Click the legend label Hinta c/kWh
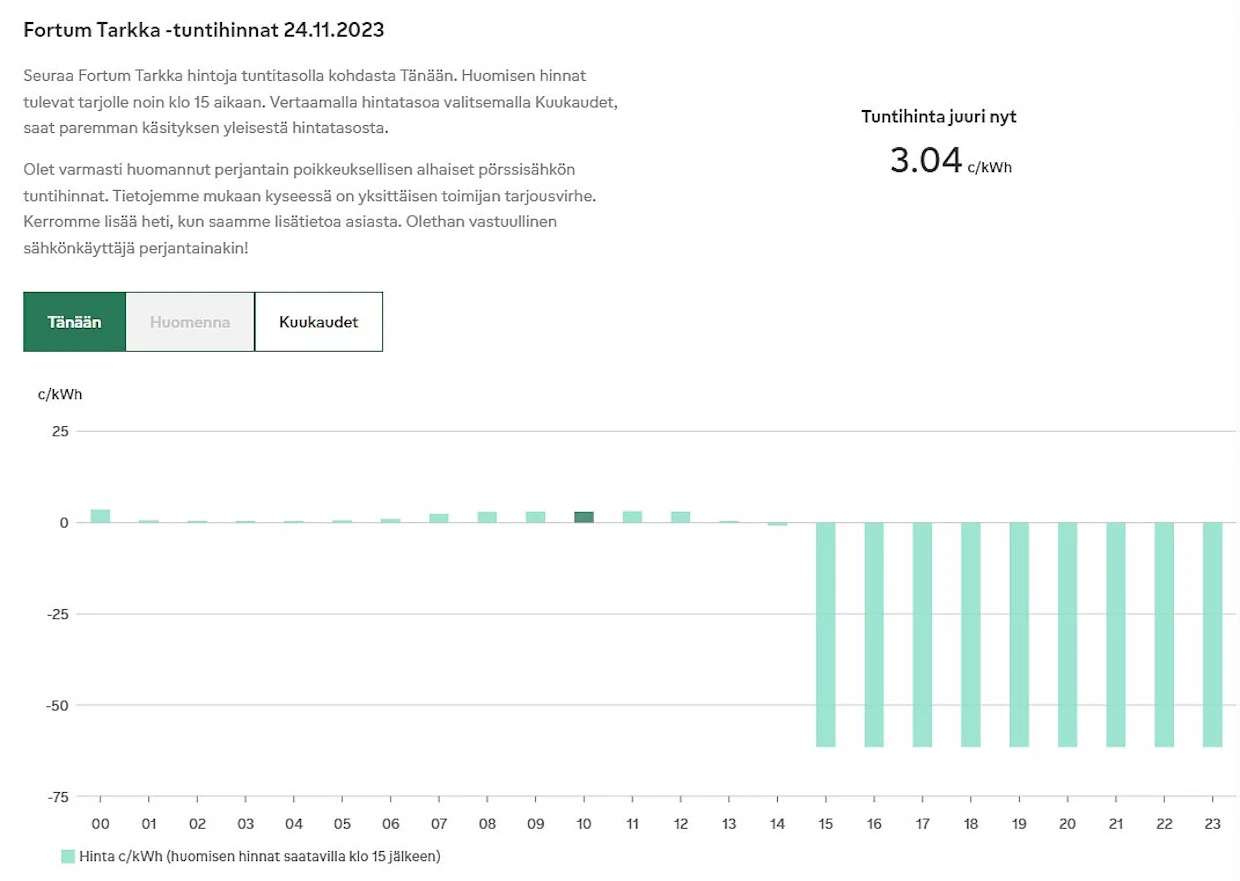Viewport: 1240px width, 881px height. tap(259, 856)
